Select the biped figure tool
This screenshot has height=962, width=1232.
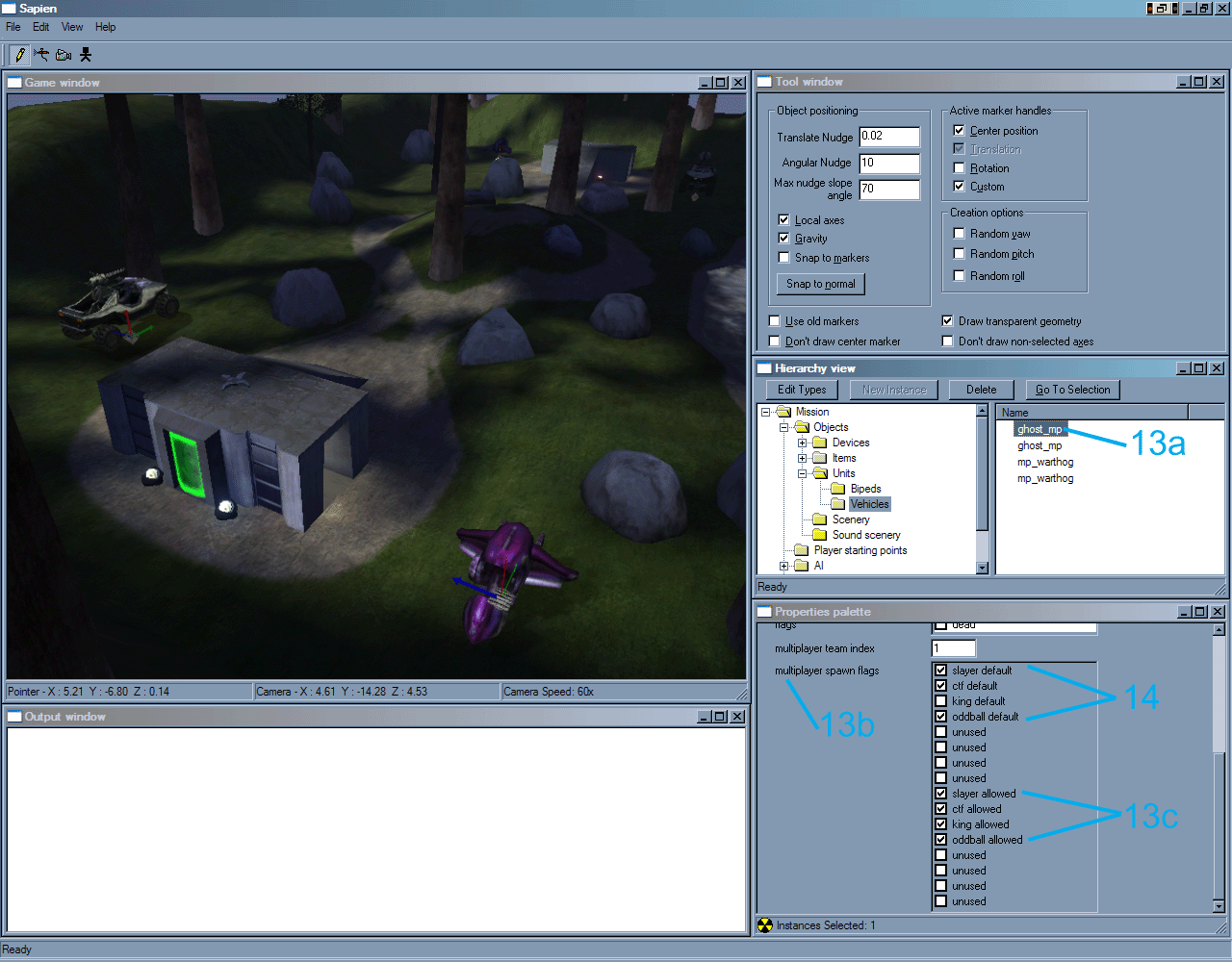pos(86,55)
